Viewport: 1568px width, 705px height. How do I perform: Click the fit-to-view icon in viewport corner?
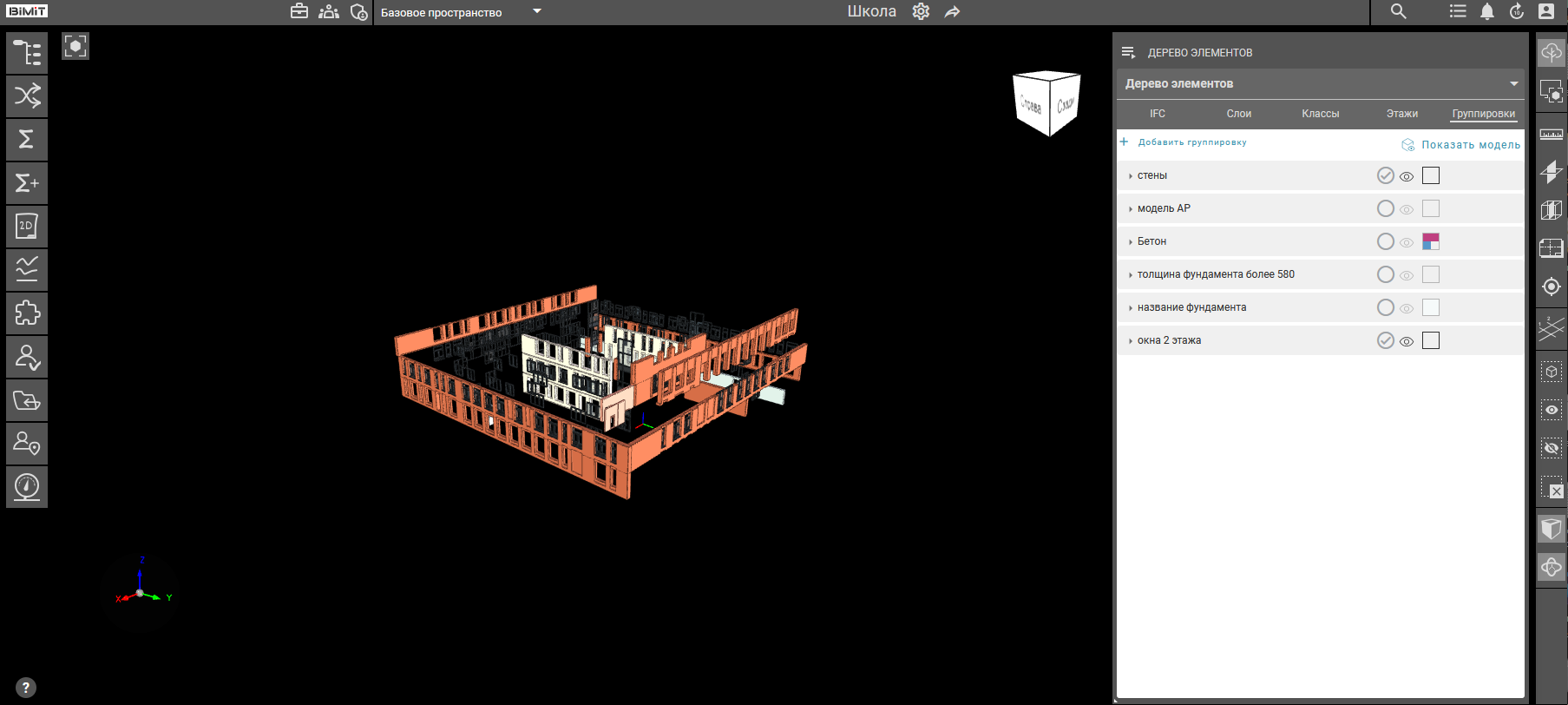[75, 46]
